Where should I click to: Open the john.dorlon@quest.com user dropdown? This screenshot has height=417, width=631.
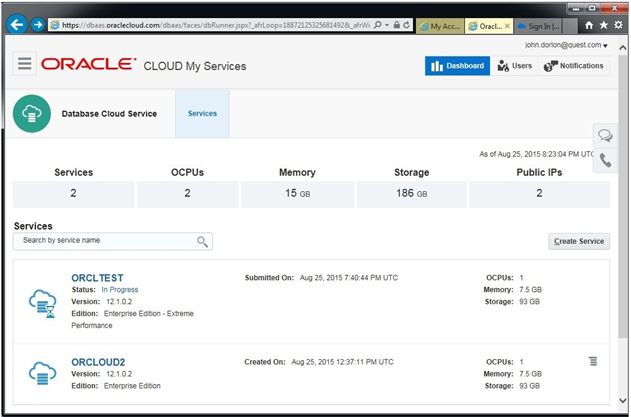[x=566, y=45]
